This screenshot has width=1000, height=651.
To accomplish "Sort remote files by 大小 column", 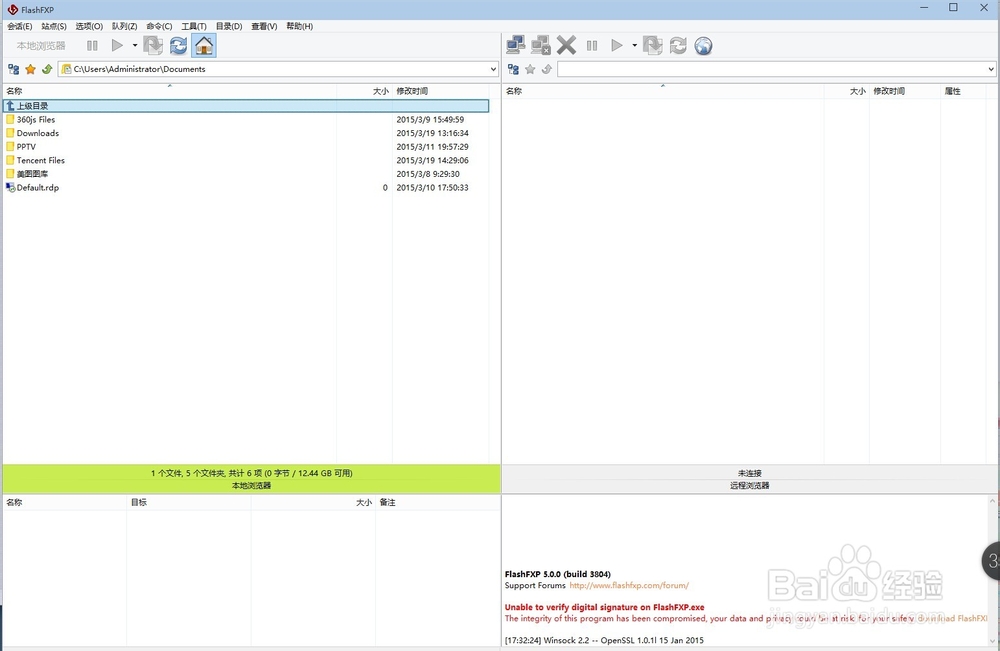I will click(x=846, y=91).
